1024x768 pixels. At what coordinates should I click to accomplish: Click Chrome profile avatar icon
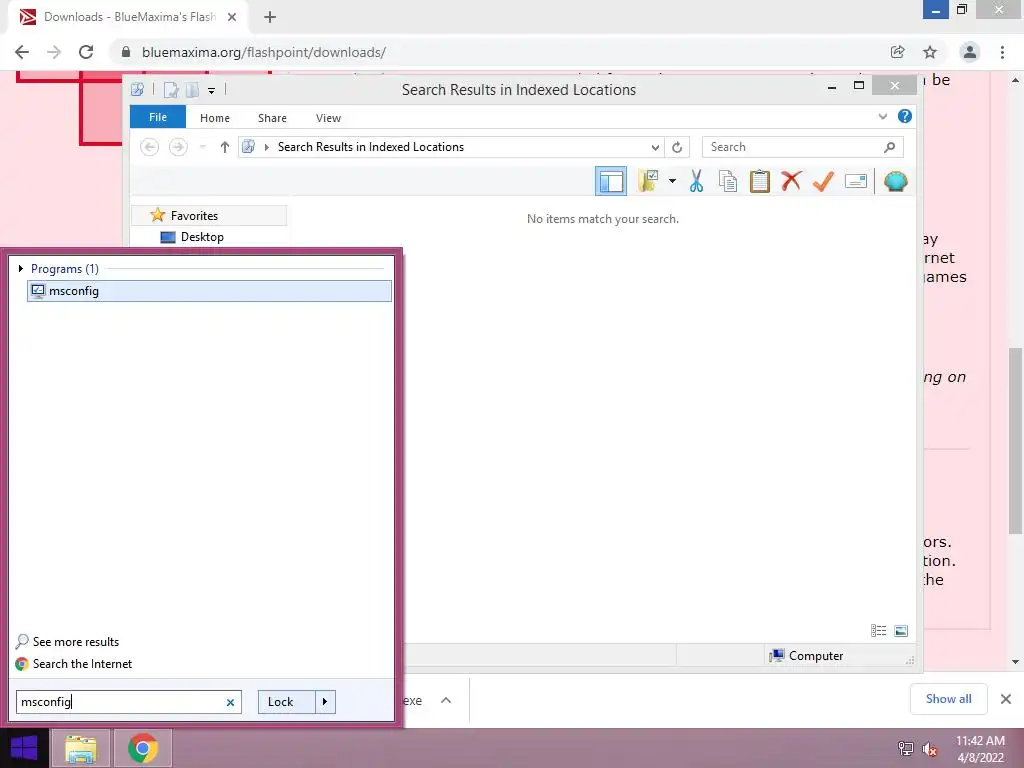coord(970,52)
